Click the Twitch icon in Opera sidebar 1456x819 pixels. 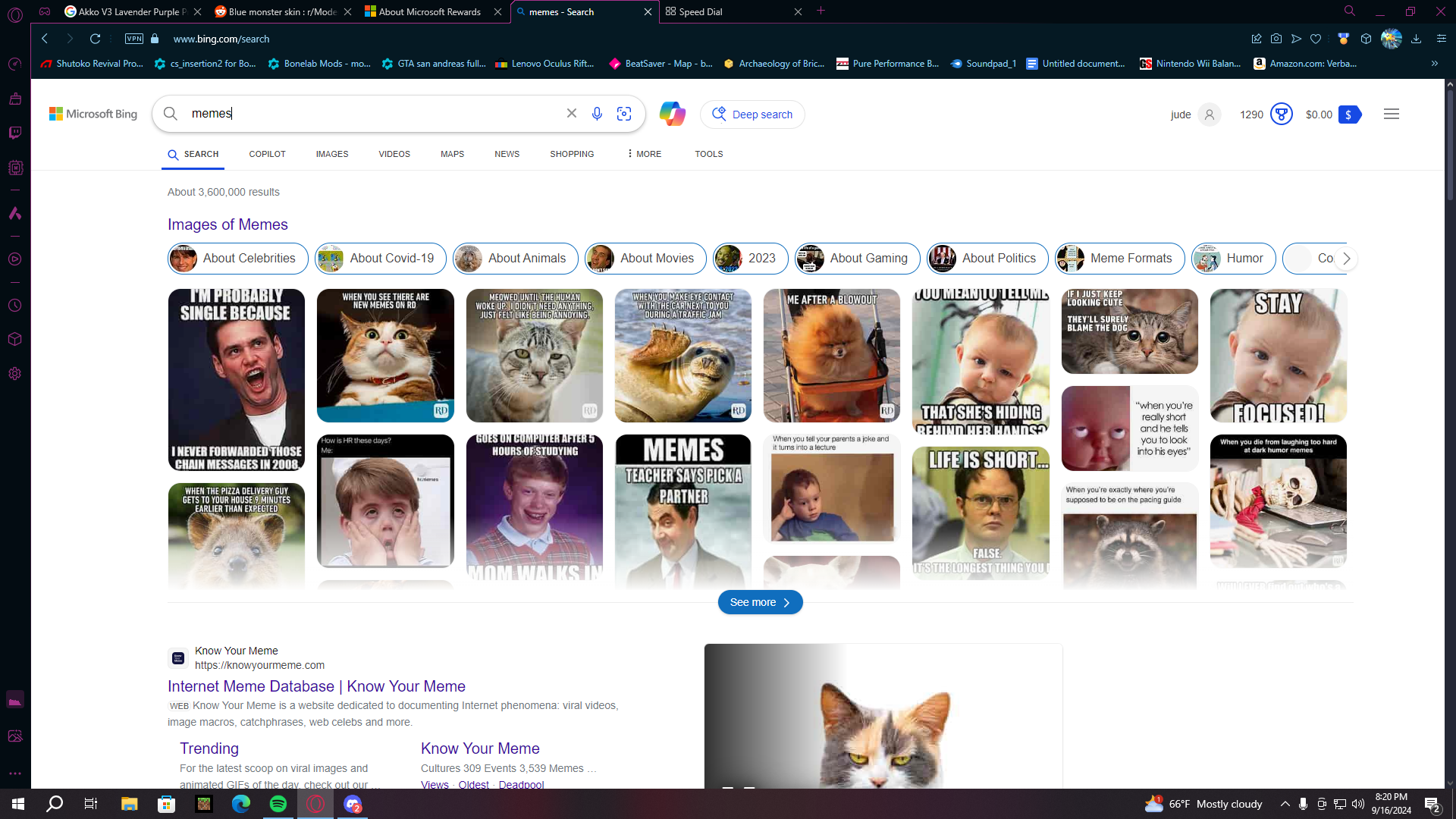(15, 133)
